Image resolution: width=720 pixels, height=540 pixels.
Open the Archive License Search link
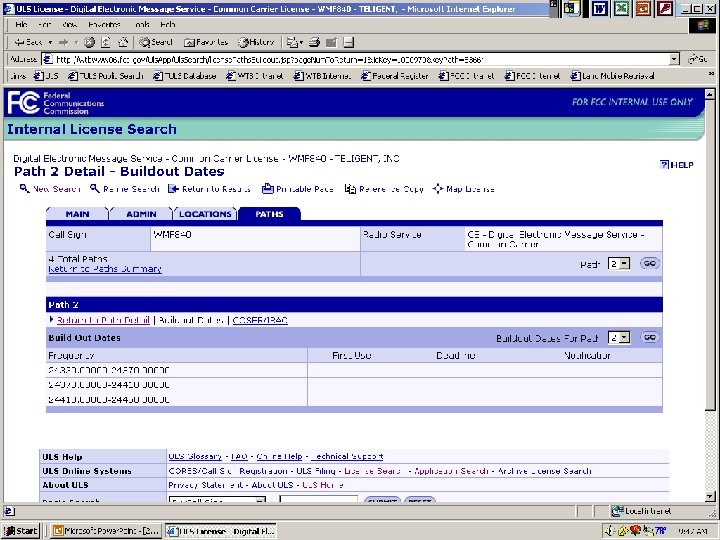point(545,471)
